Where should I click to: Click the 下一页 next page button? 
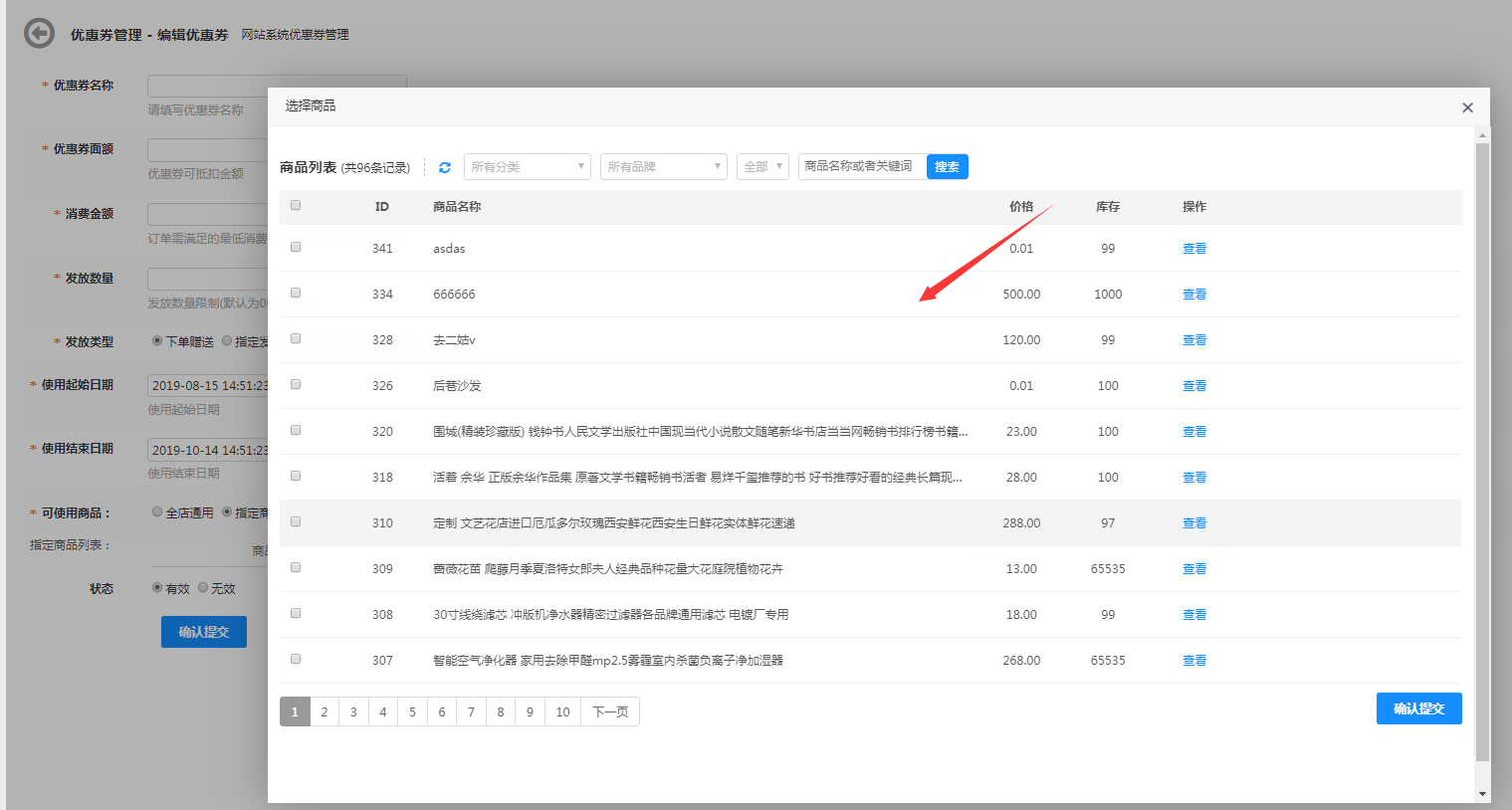click(610, 711)
